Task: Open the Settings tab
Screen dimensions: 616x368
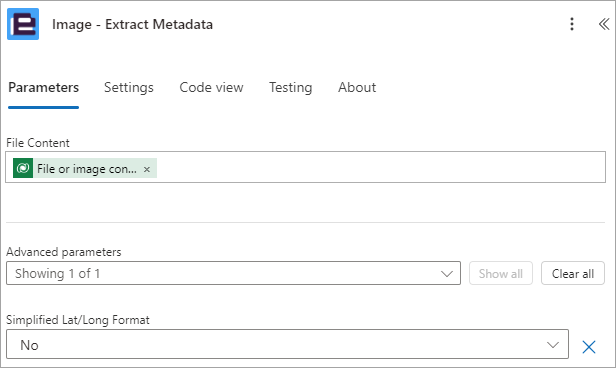Action: click(129, 88)
